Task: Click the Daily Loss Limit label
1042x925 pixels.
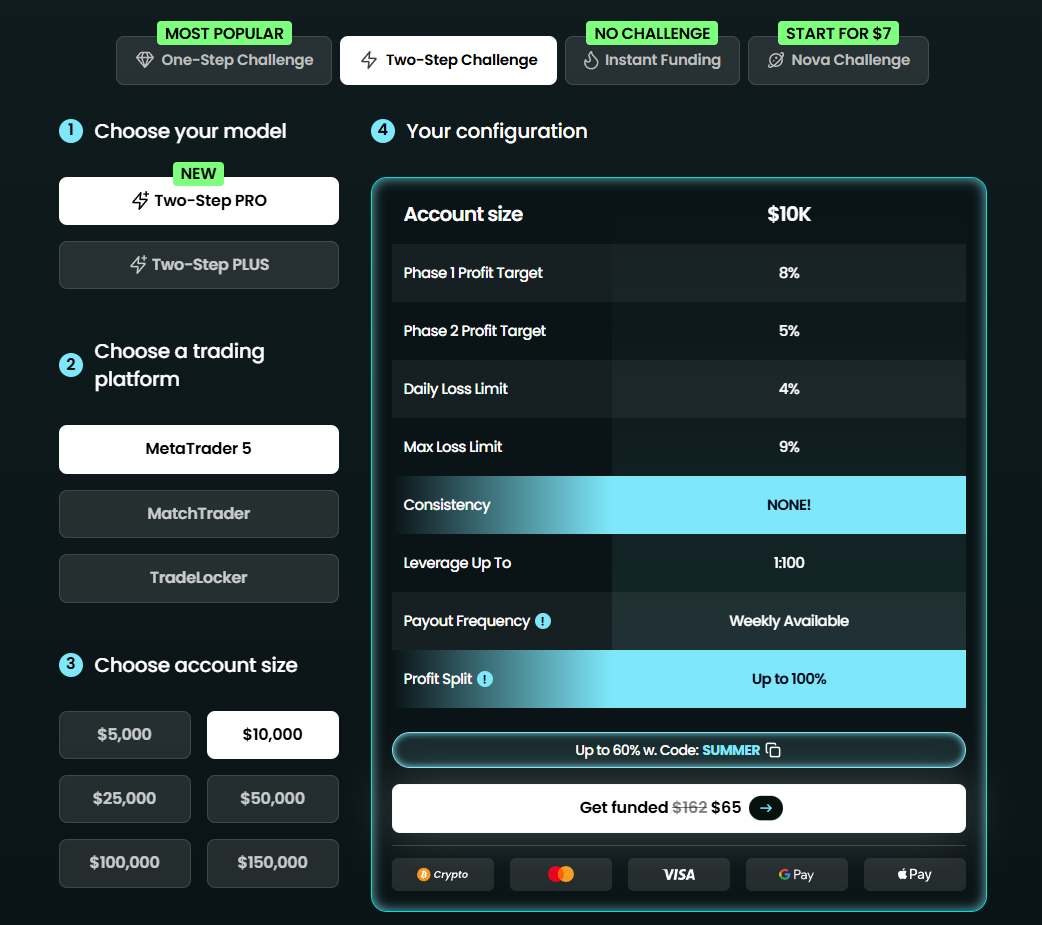Action: [x=456, y=389]
